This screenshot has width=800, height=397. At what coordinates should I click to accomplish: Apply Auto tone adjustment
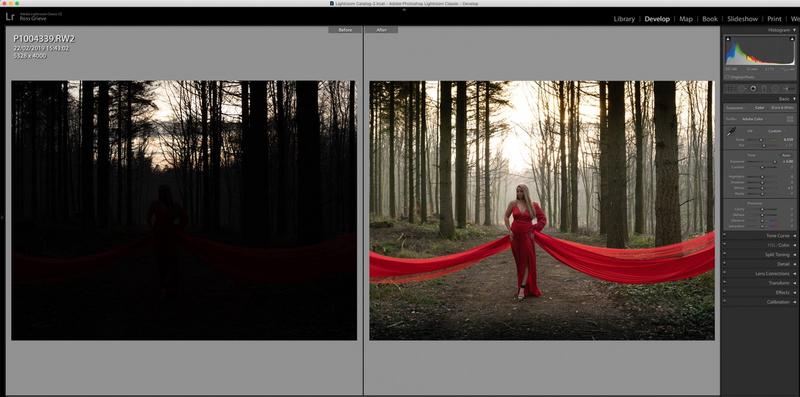click(x=786, y=156)
